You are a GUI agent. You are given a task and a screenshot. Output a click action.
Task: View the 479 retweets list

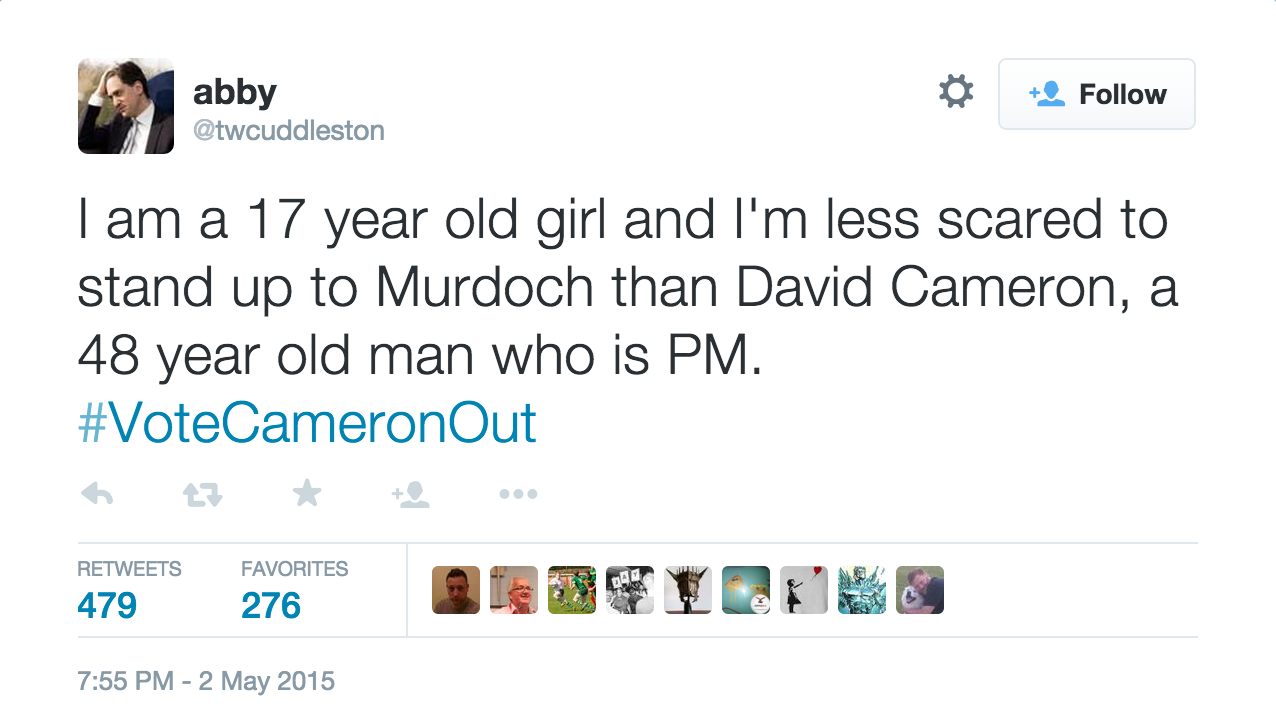click(107, 605)
